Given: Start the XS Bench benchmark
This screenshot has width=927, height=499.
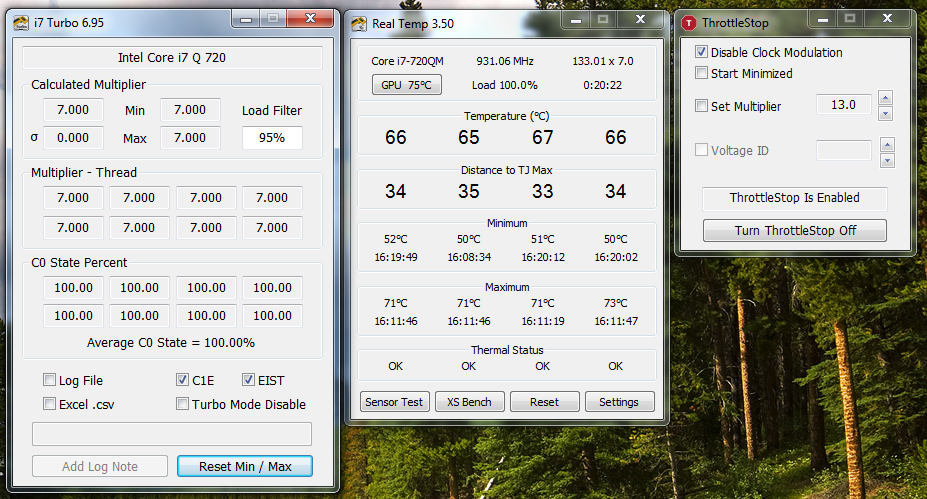Looking at the screenshot, I should (469, 402).
